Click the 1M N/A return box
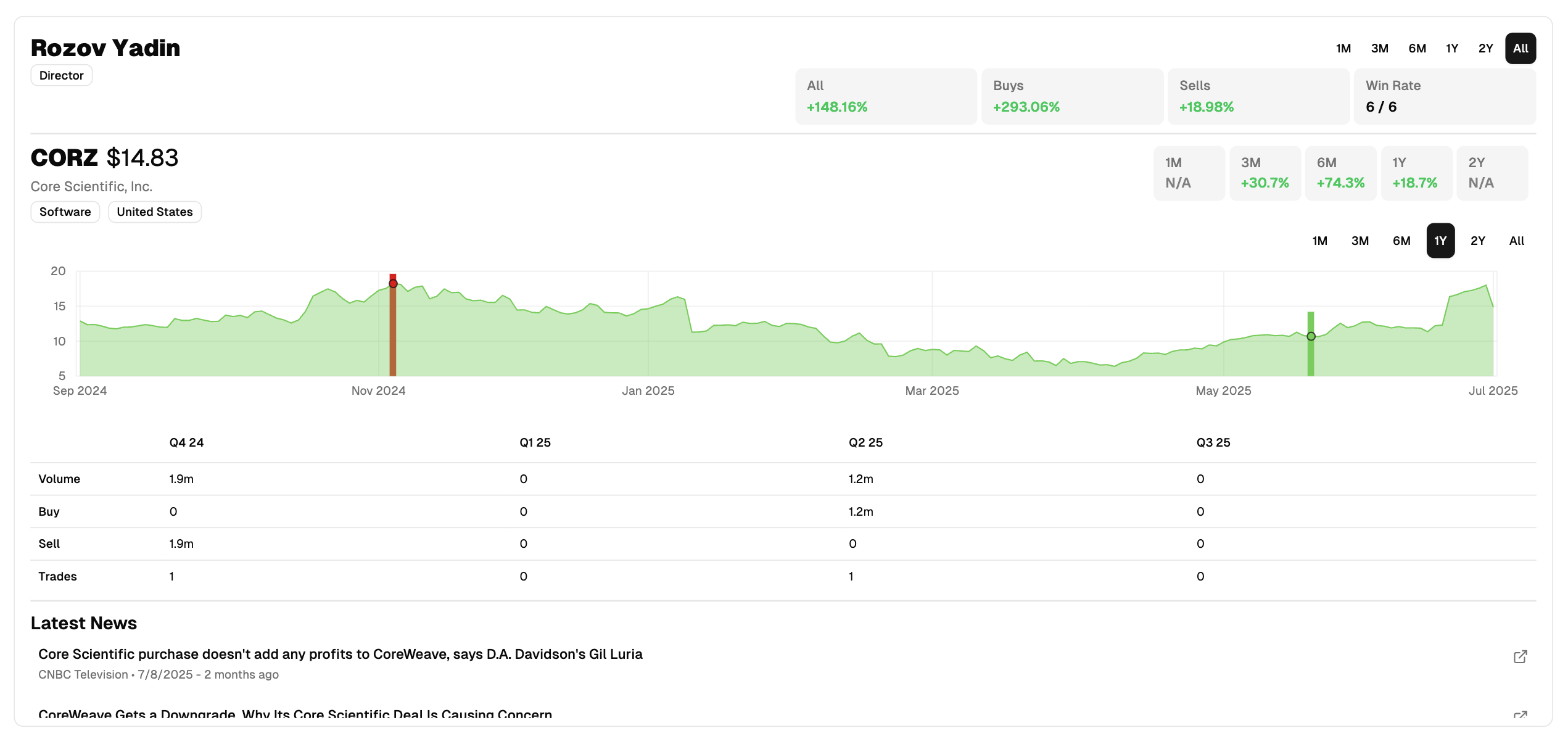Viewport: 1568px width, 744px height. (1189, 173)
